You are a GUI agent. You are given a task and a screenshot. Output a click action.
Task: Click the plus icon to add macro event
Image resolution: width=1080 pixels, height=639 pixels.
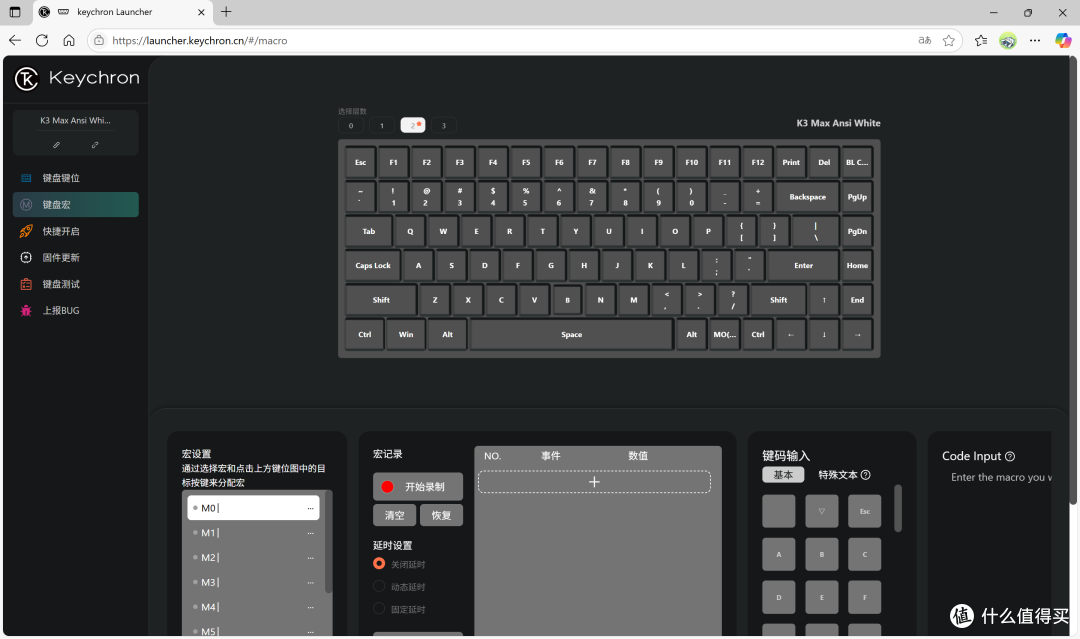594,481
